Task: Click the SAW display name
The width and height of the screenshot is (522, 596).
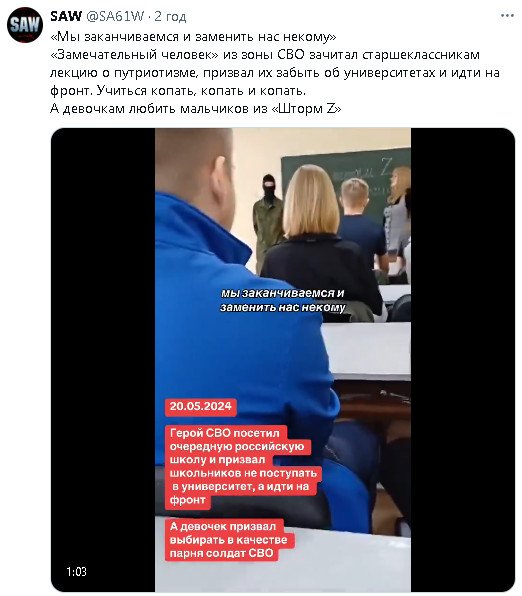Action: [x=66, y=16]
